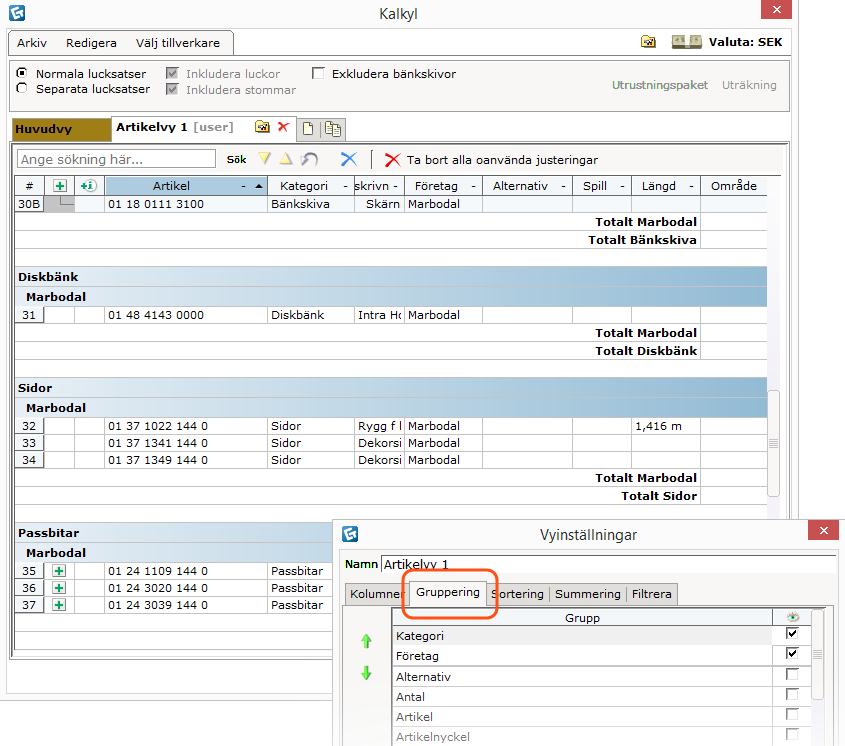Check the Artikelnyckel grouping checkbox

(792, 734)
